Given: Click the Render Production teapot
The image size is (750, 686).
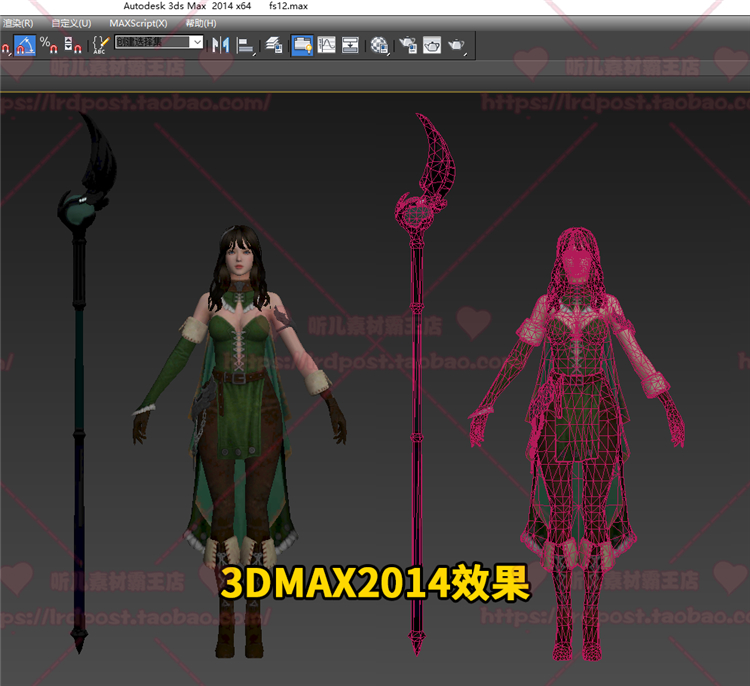Looking at the screenshot, I should (457, 46).
